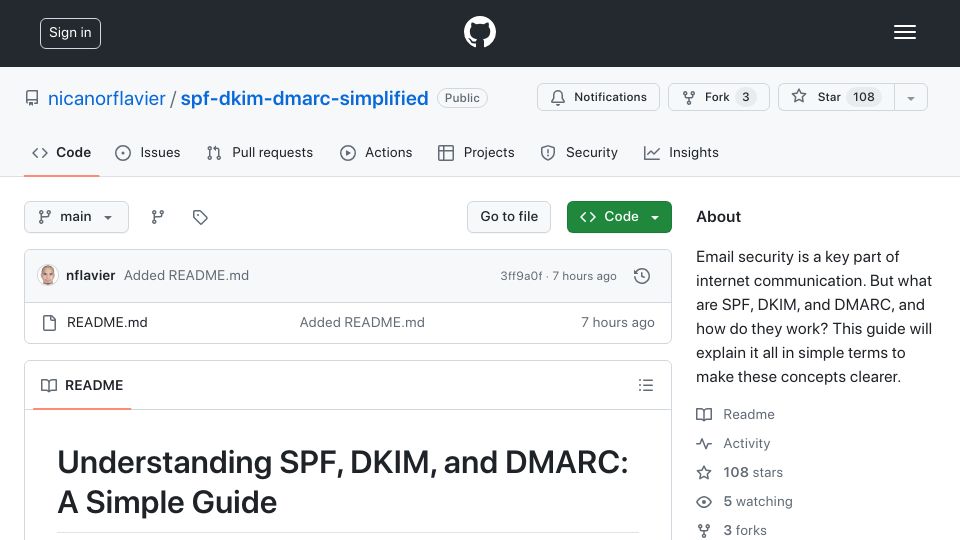Viewport: 960px width, 540px height.
Task: Open README.md row's commit message link
Action: point(362,323)
